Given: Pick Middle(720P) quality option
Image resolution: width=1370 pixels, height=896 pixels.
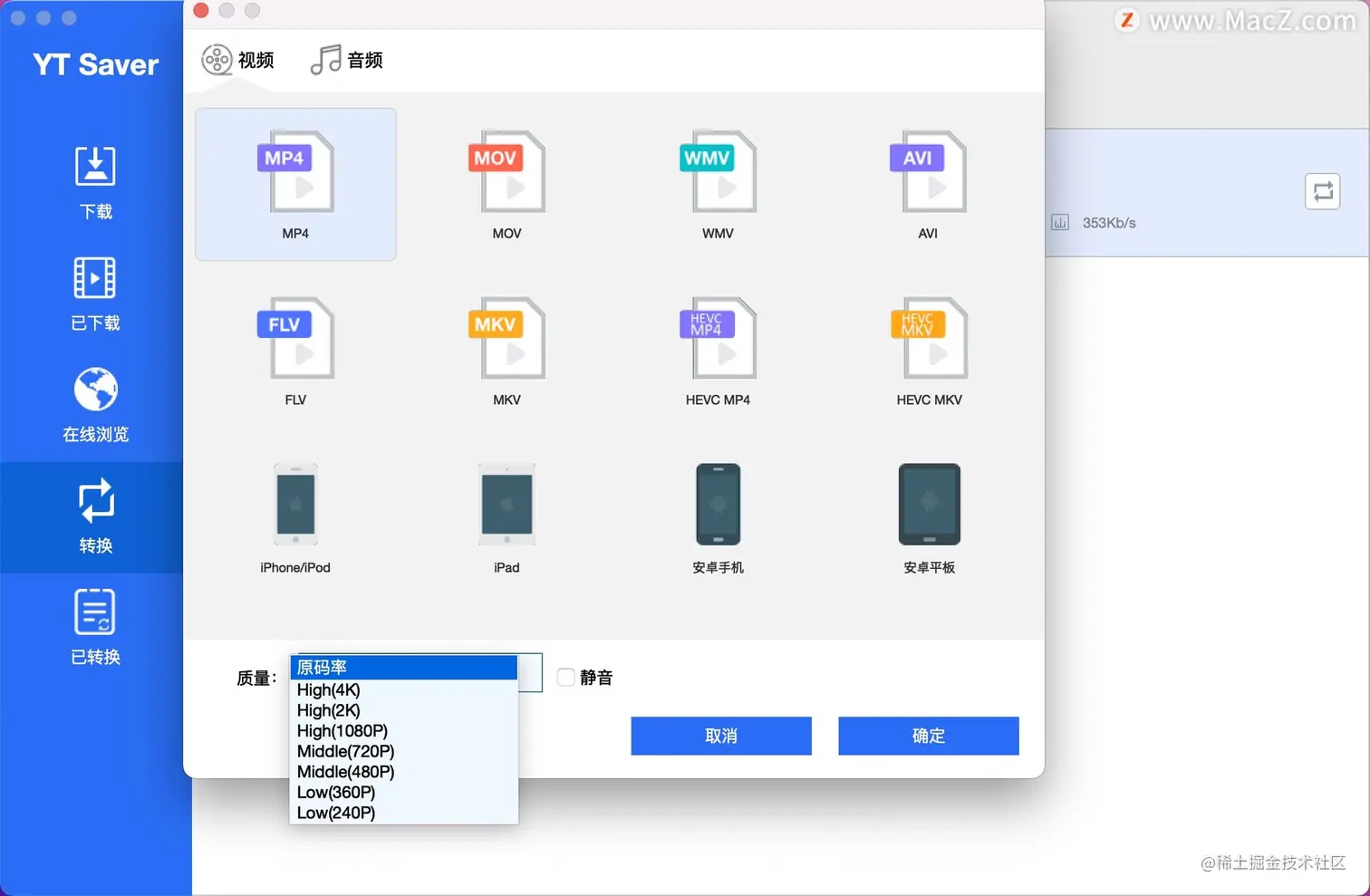Looking at the screenshot, I should pos(403,751).
